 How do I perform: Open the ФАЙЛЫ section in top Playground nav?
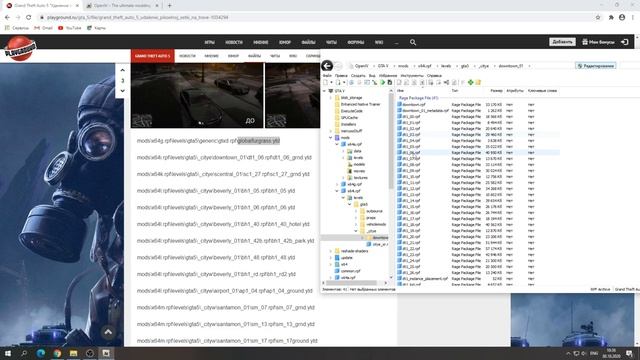point(308,42)
